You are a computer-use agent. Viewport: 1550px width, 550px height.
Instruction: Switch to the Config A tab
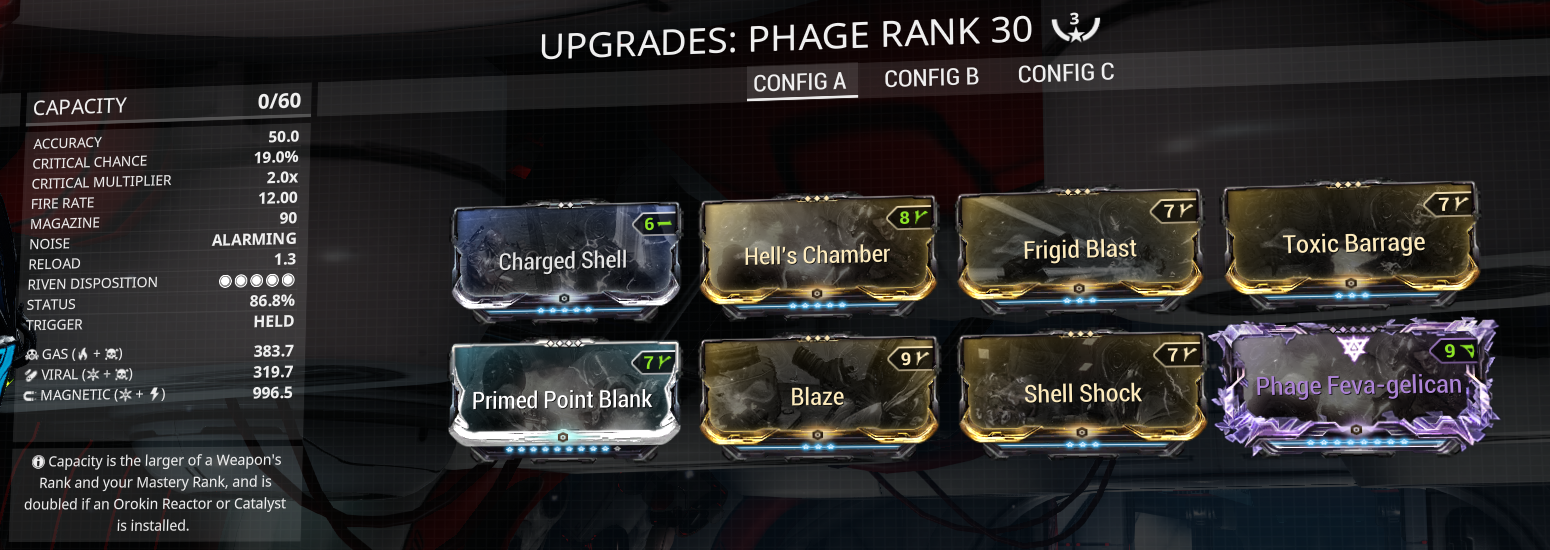800,82
